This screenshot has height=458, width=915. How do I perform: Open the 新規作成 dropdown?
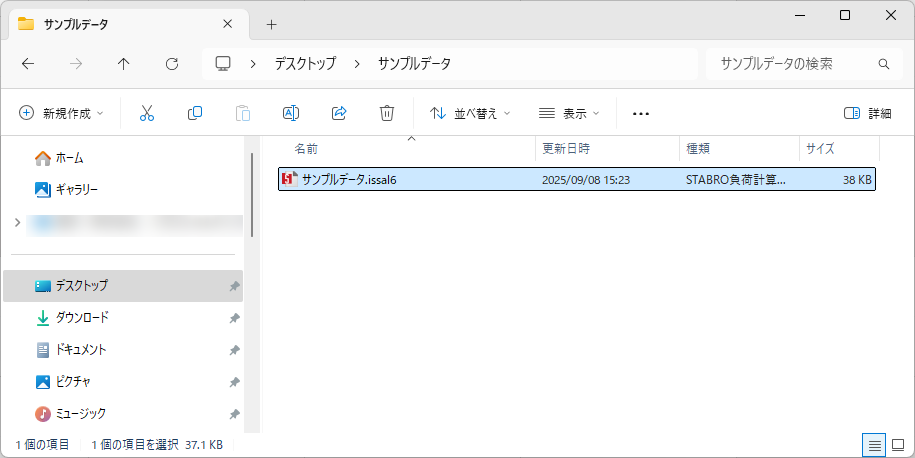pos(61,113)
